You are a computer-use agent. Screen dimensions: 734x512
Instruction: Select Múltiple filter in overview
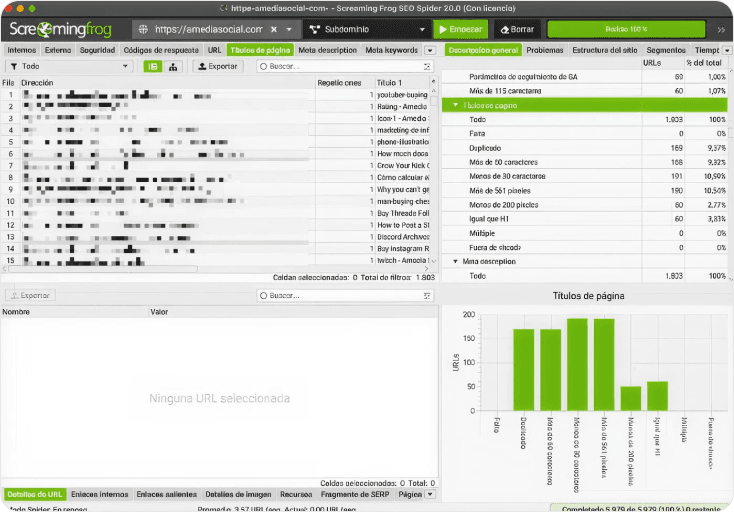click(x=585, y=233)
